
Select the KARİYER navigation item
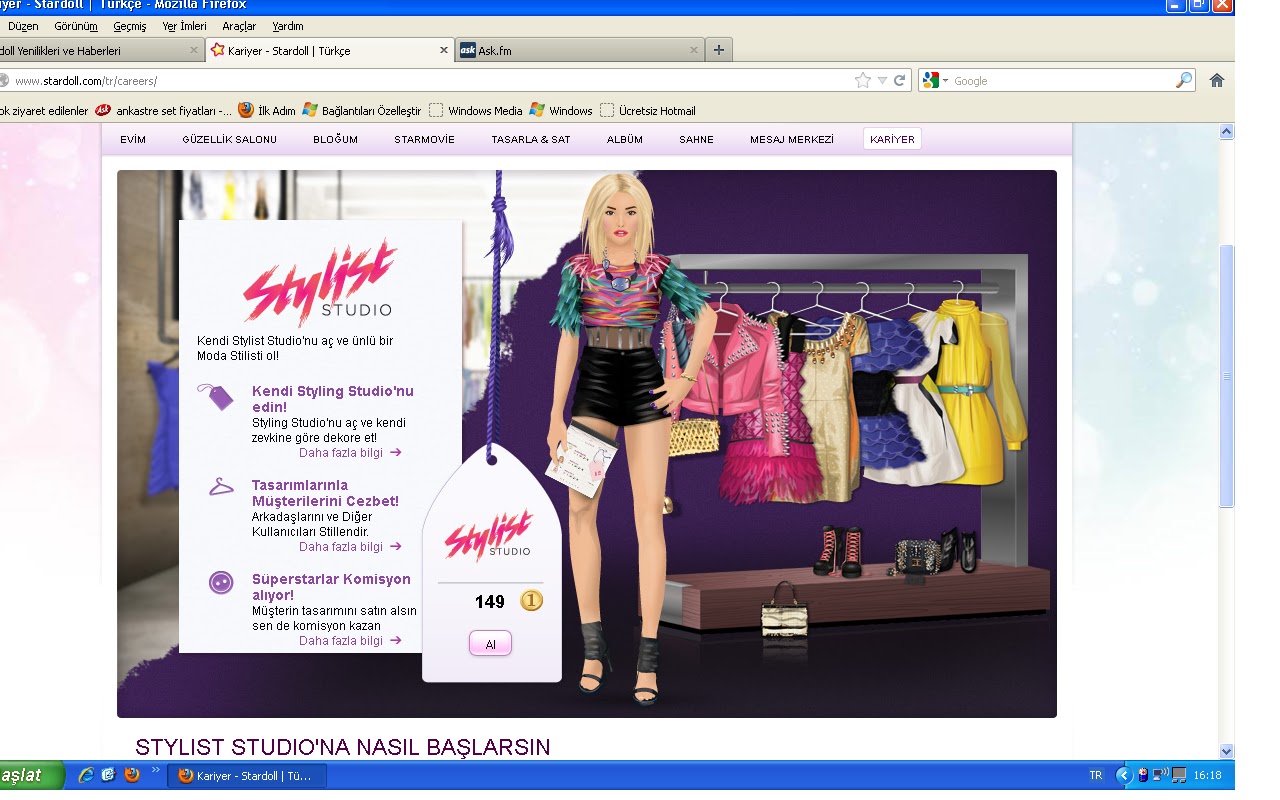click(x=892, y=140)
